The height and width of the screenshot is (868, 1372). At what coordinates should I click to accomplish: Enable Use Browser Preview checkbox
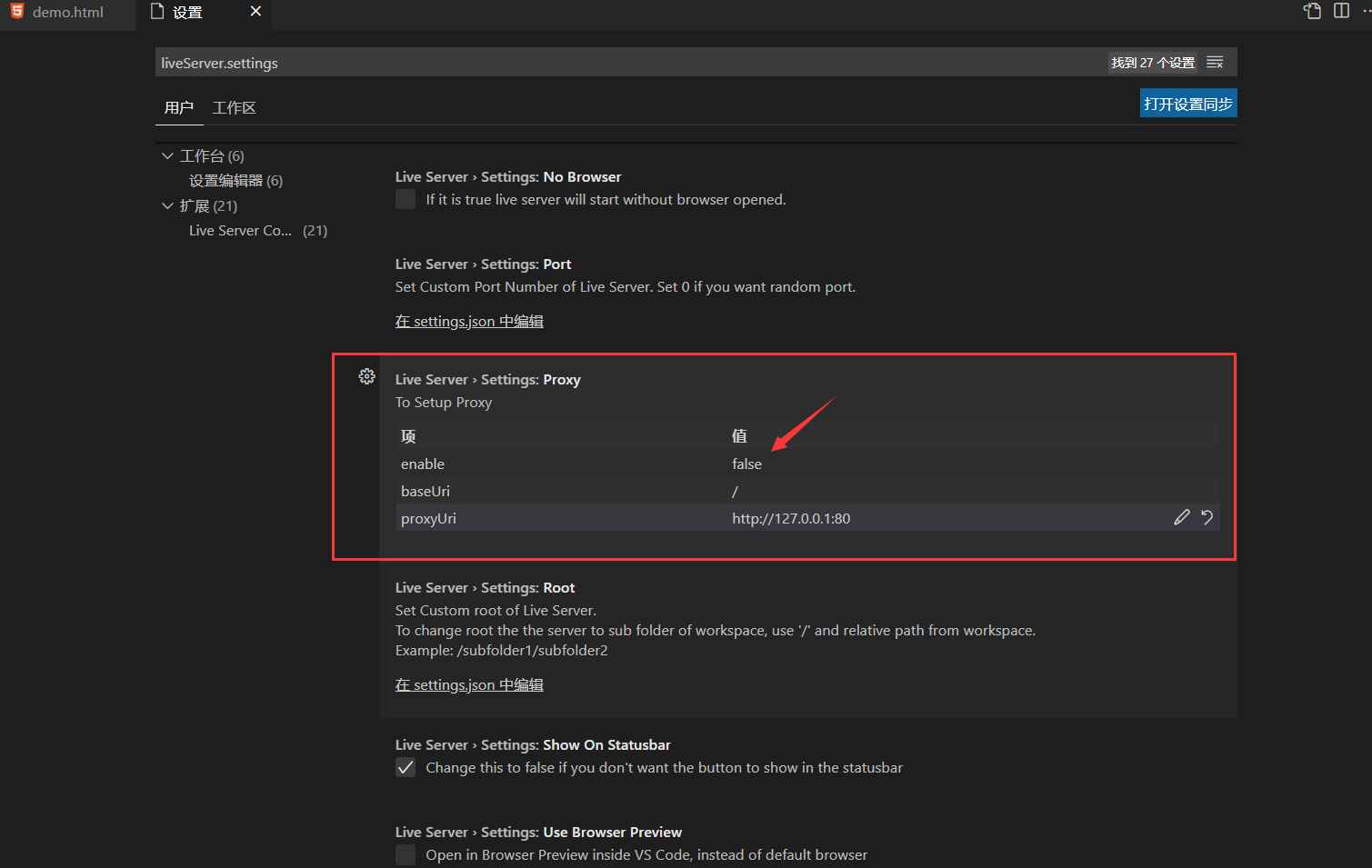pos(406,854)
